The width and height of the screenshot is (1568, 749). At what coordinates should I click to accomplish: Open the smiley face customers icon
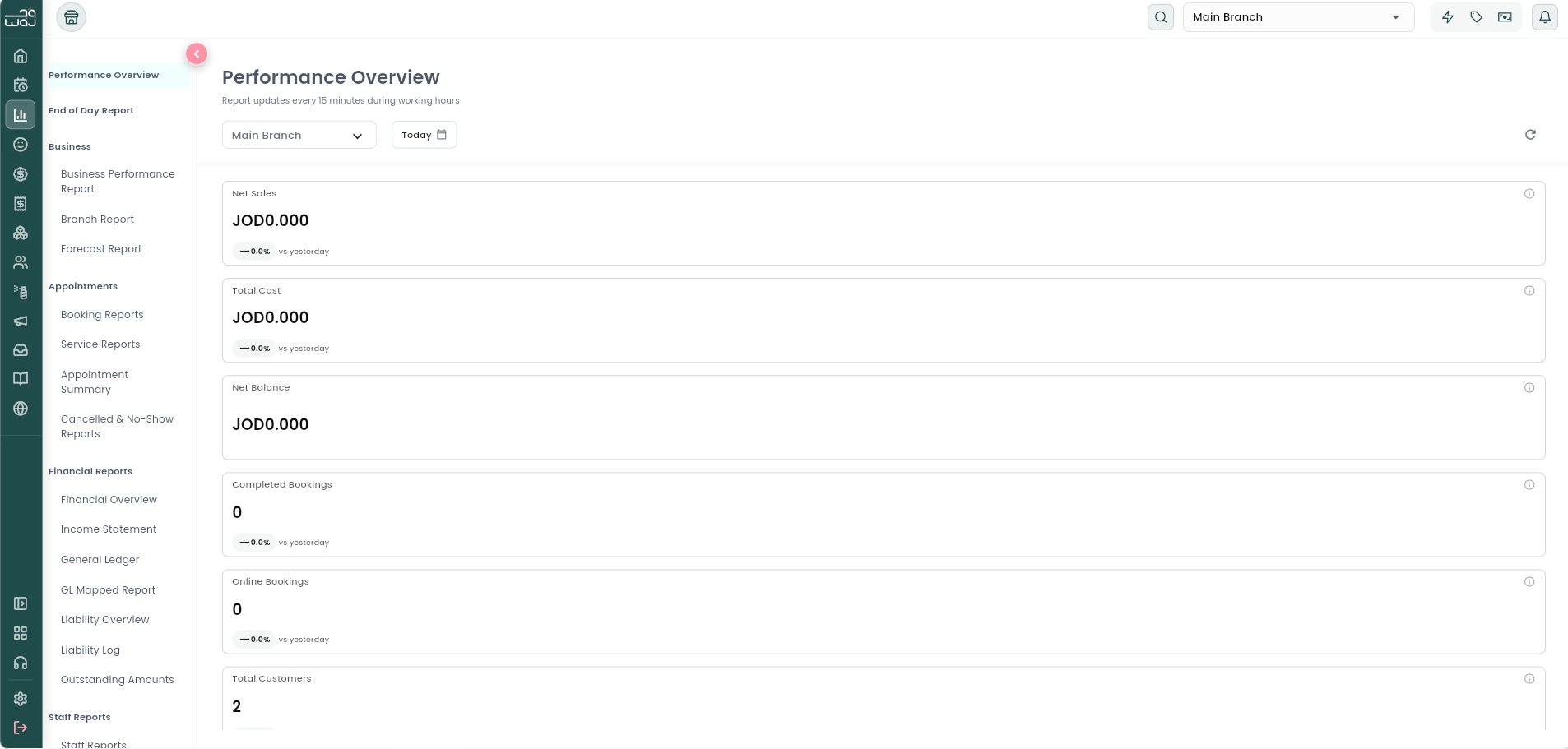click(x=21, y=145)
